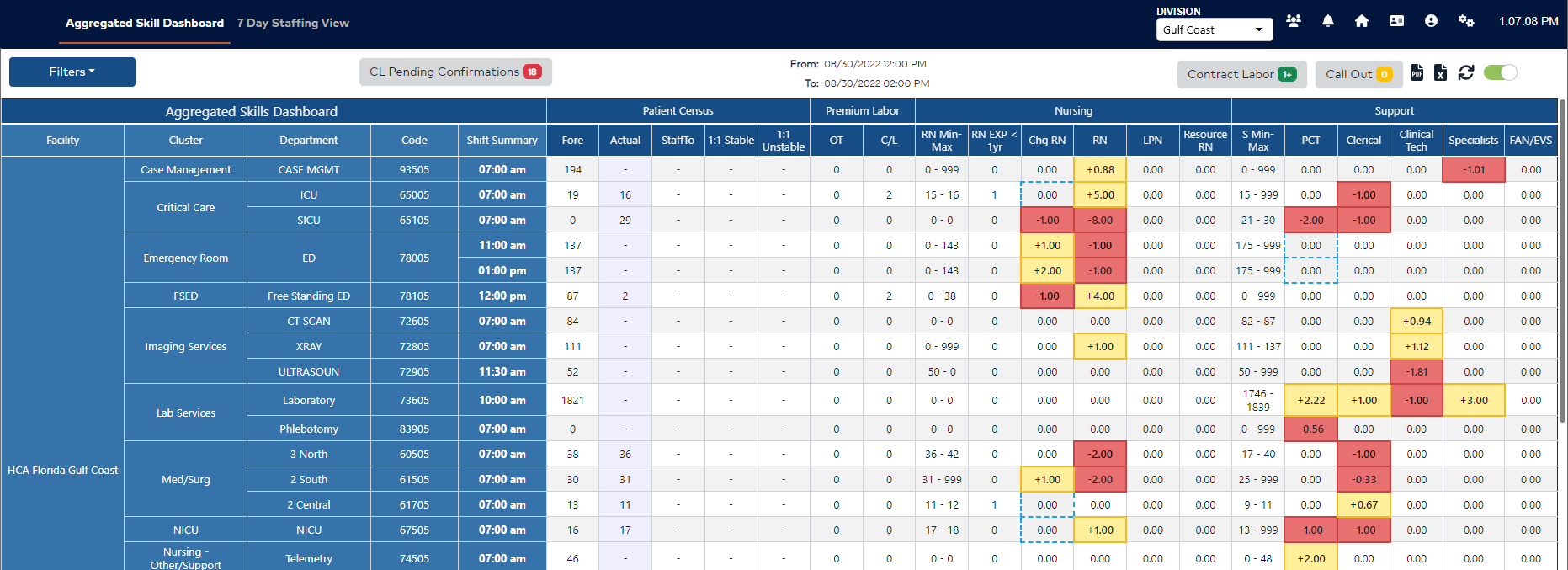Go to Home via house icon
Viewport: 1568px width, 570px height.
(x=1362, y=21)
